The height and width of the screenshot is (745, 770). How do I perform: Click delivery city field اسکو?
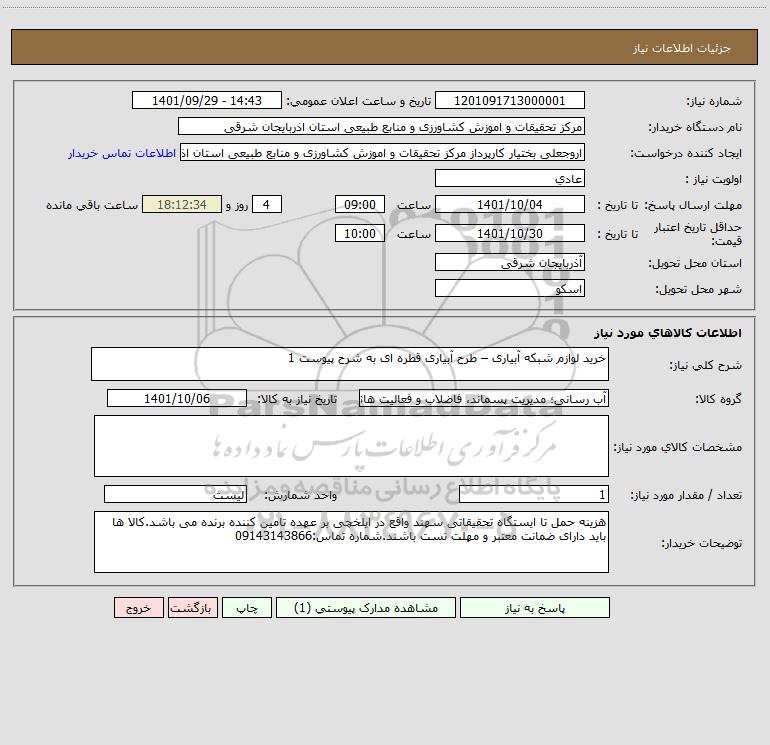(x=510, y=288)
